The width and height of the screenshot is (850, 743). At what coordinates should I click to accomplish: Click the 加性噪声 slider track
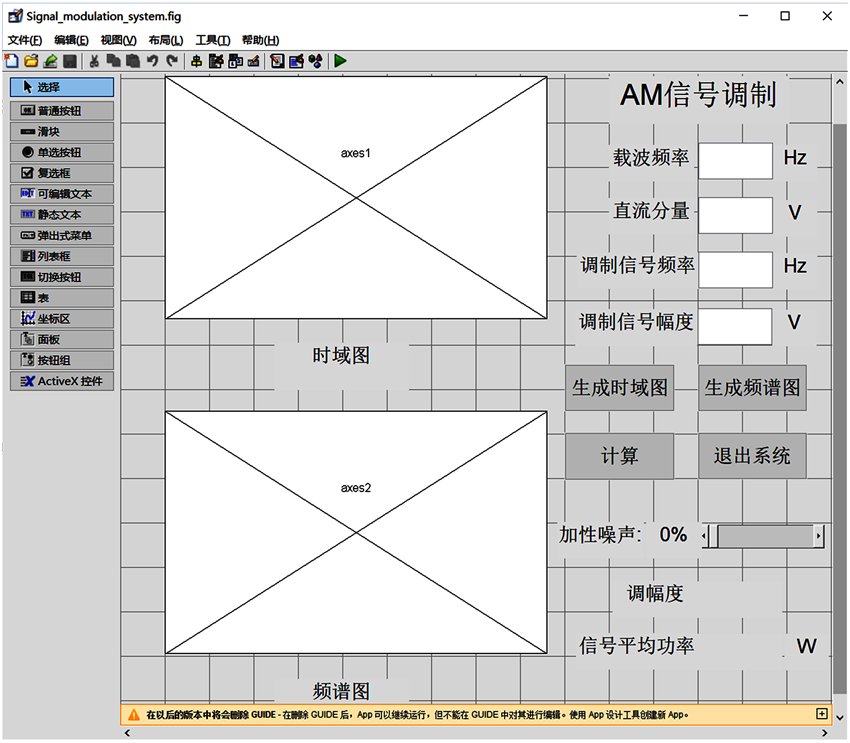pos(764,537)
